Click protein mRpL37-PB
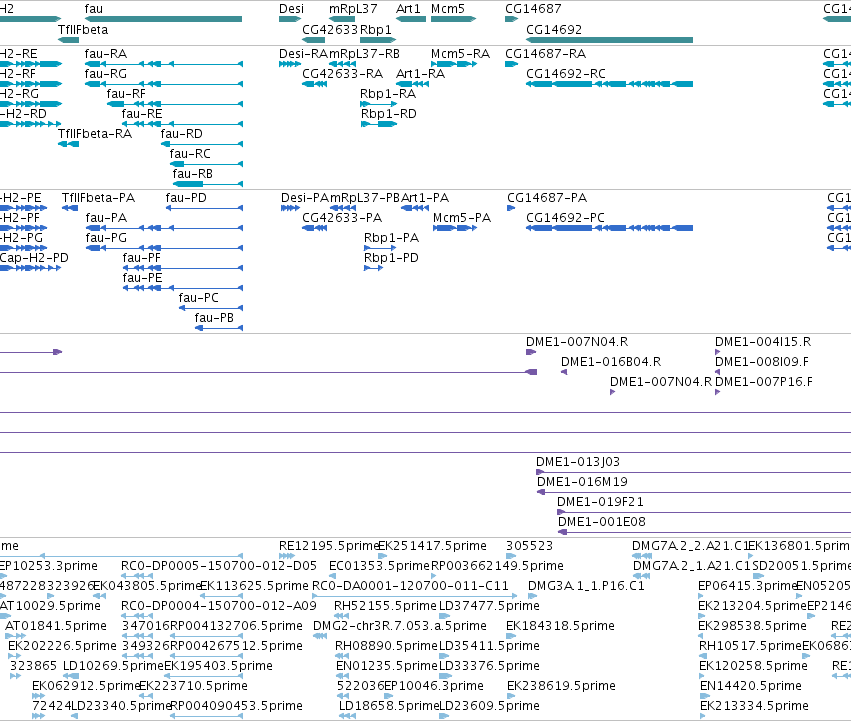Viewport: 851px width, 721px height. pyautogui.click(x=365, y=198)
